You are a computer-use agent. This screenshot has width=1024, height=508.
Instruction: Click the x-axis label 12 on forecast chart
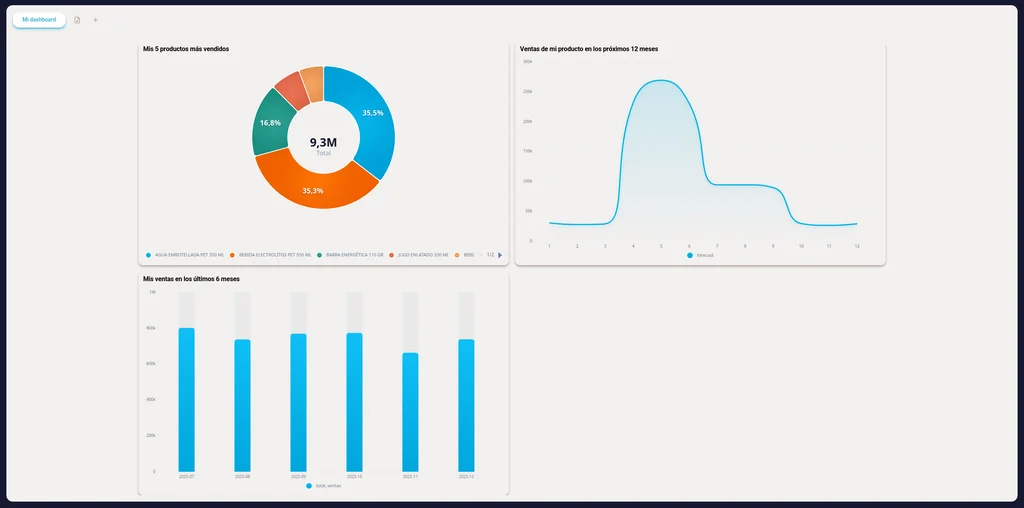coord(857,246)
